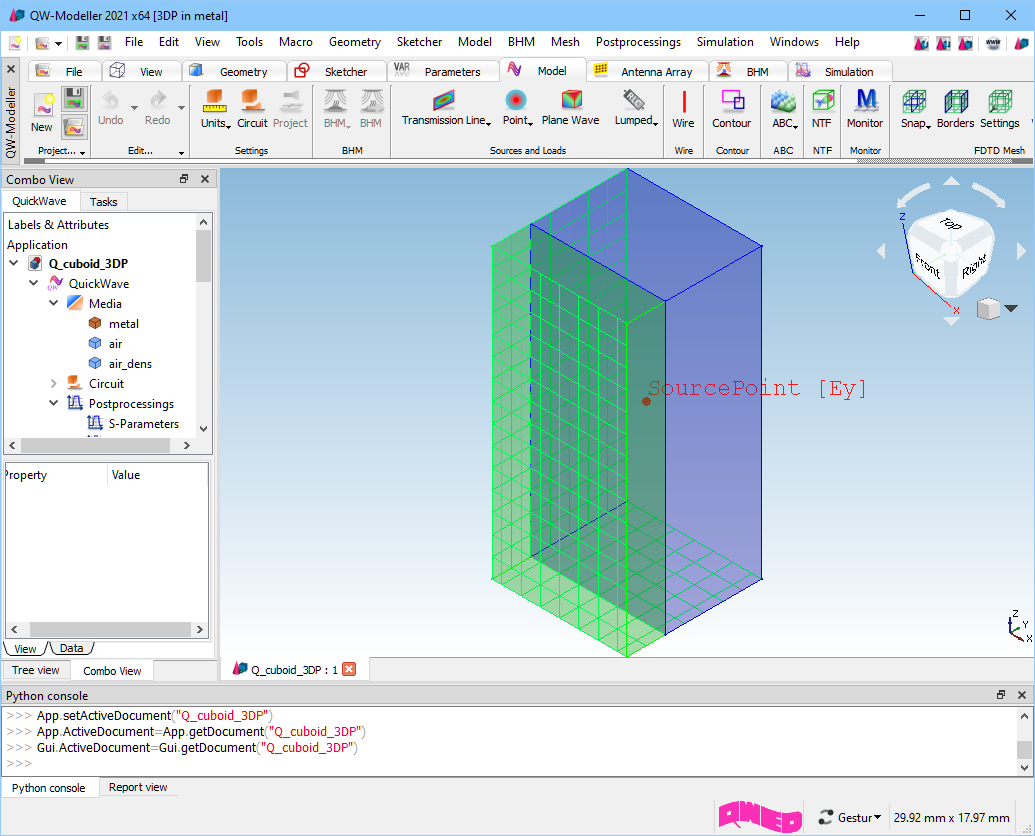Click the Python console vertical scrollbar
This screenshot has width=1035, height=836.
point(1024,742)
